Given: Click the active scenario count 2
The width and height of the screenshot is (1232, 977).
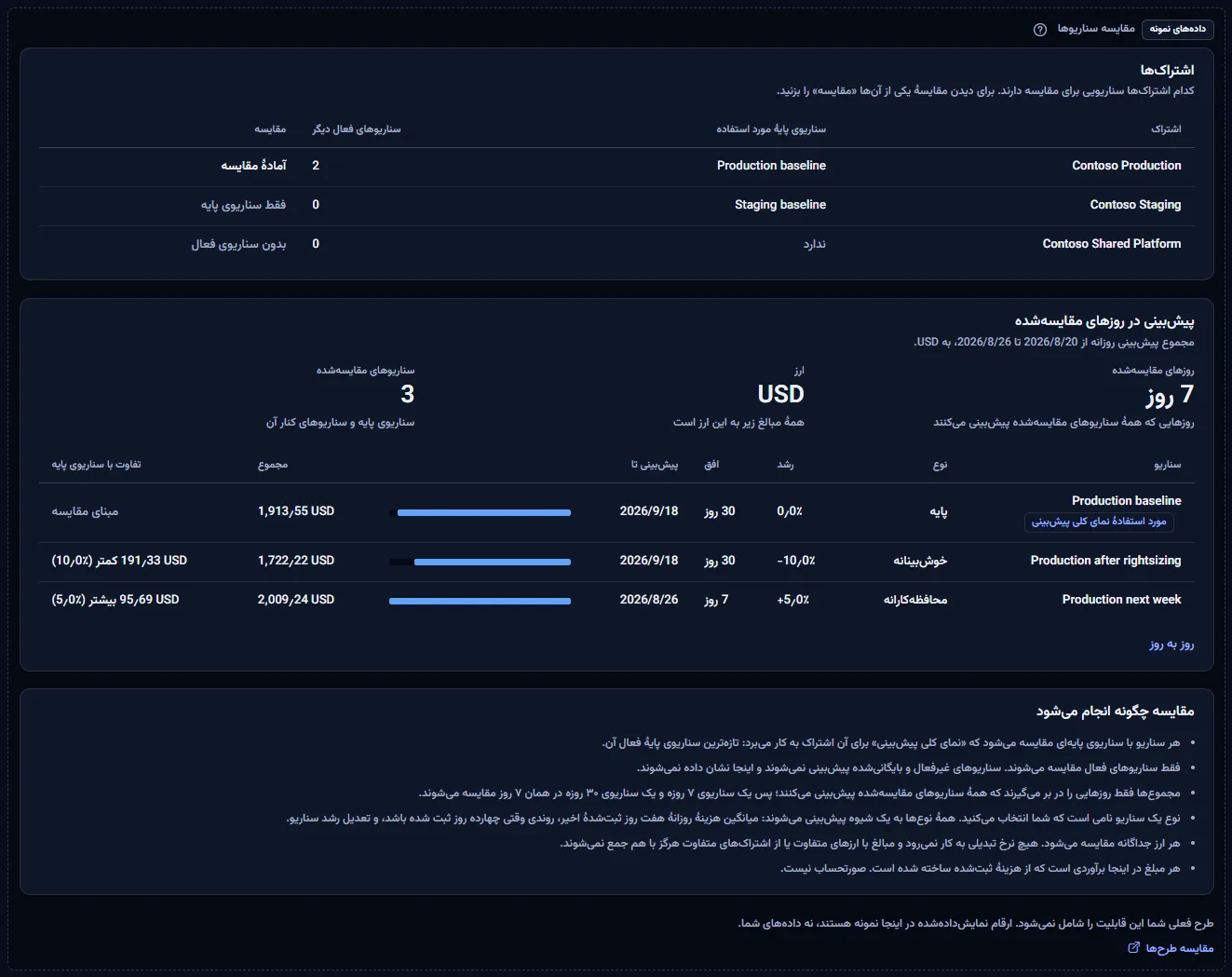Looking at the screenshot, I should click(x=316, y=166).
